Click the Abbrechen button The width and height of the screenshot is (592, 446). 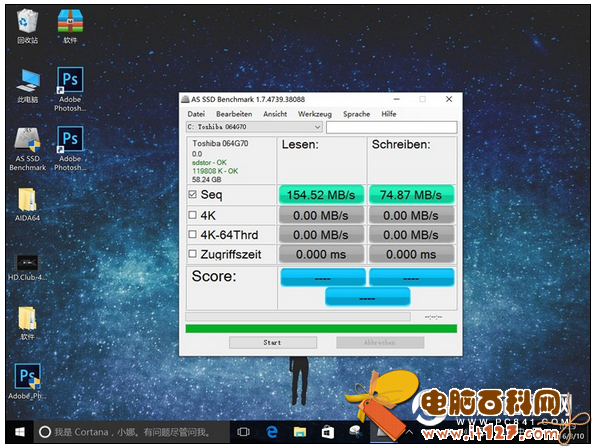pos(380,343)
